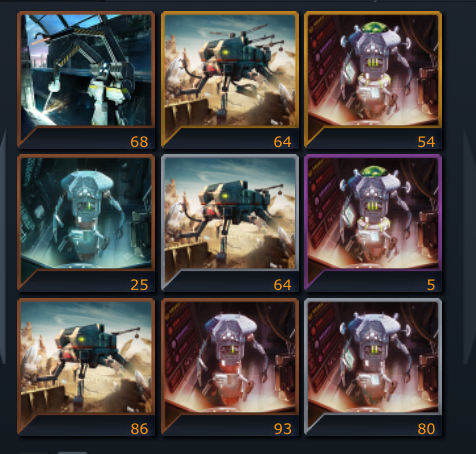Click the 64 count under the gold-framed walker

[x=282, y=142]
